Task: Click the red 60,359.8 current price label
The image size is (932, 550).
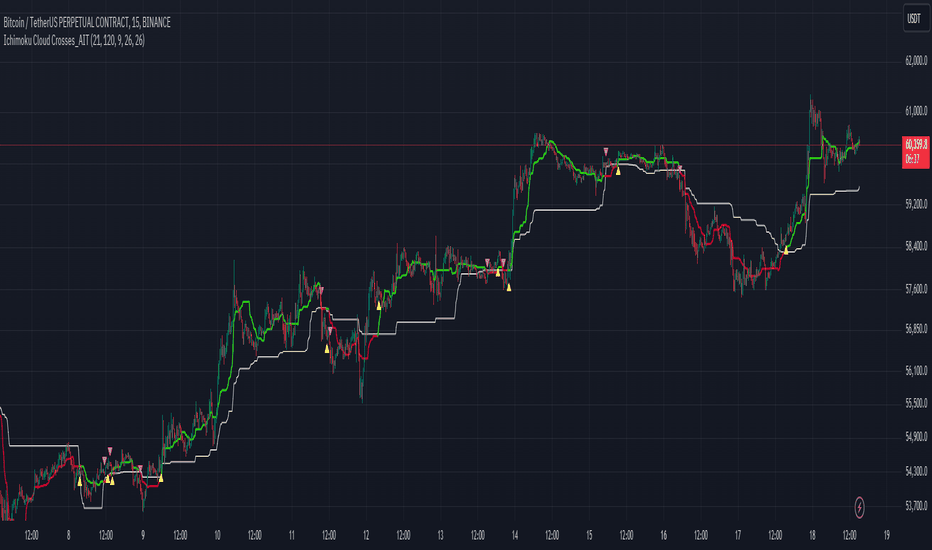Action: tap(915, 152)
